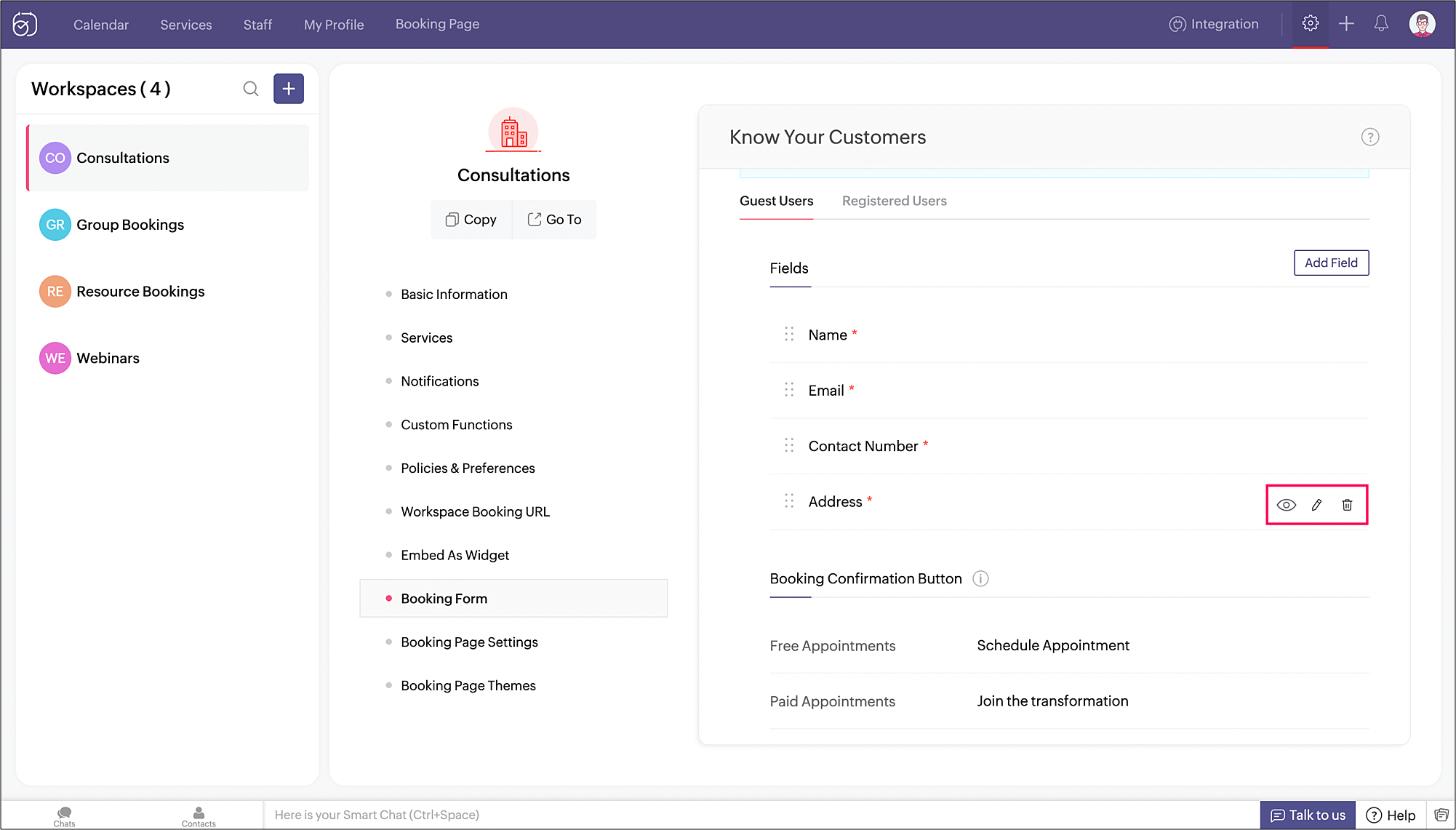Open user profile avatar menu
The width and height of the screenshot is (1456, 830).
(x=1422, y=24)
